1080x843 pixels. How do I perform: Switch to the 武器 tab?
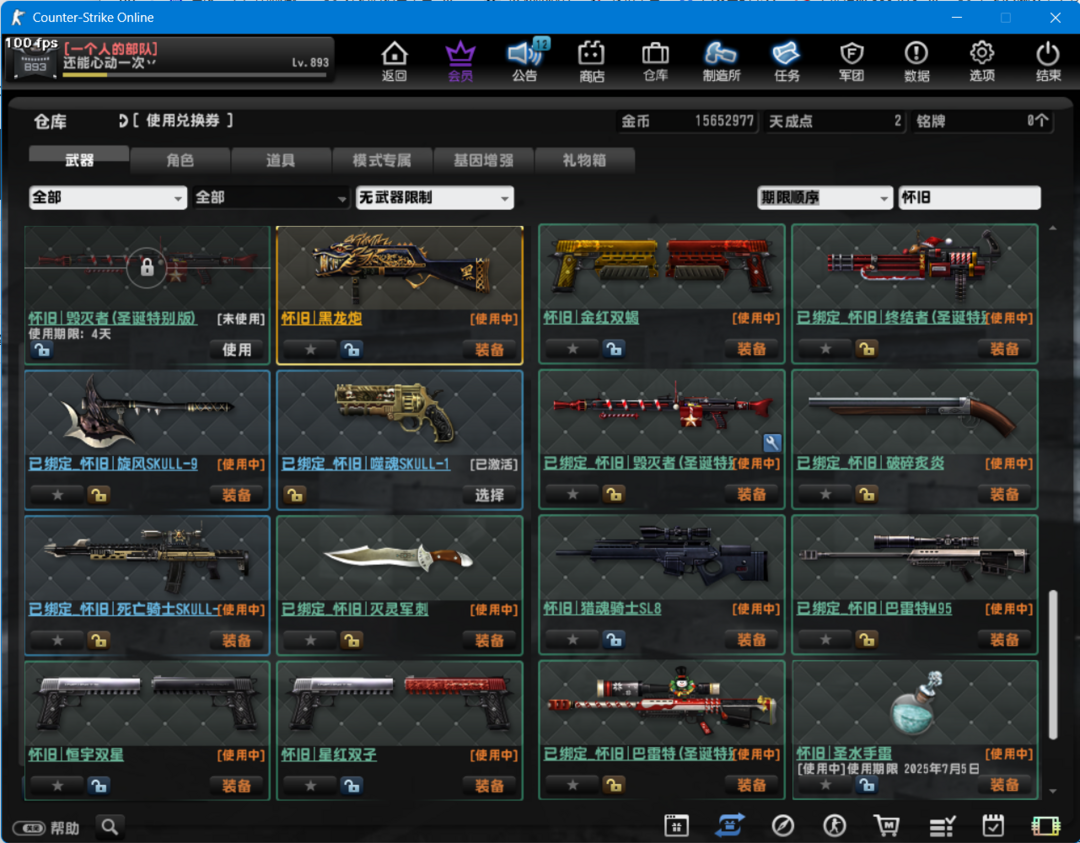point(79,160)
